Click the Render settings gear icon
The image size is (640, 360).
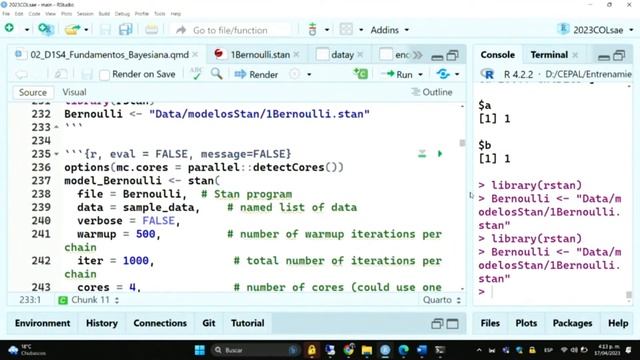click(294, 74)
